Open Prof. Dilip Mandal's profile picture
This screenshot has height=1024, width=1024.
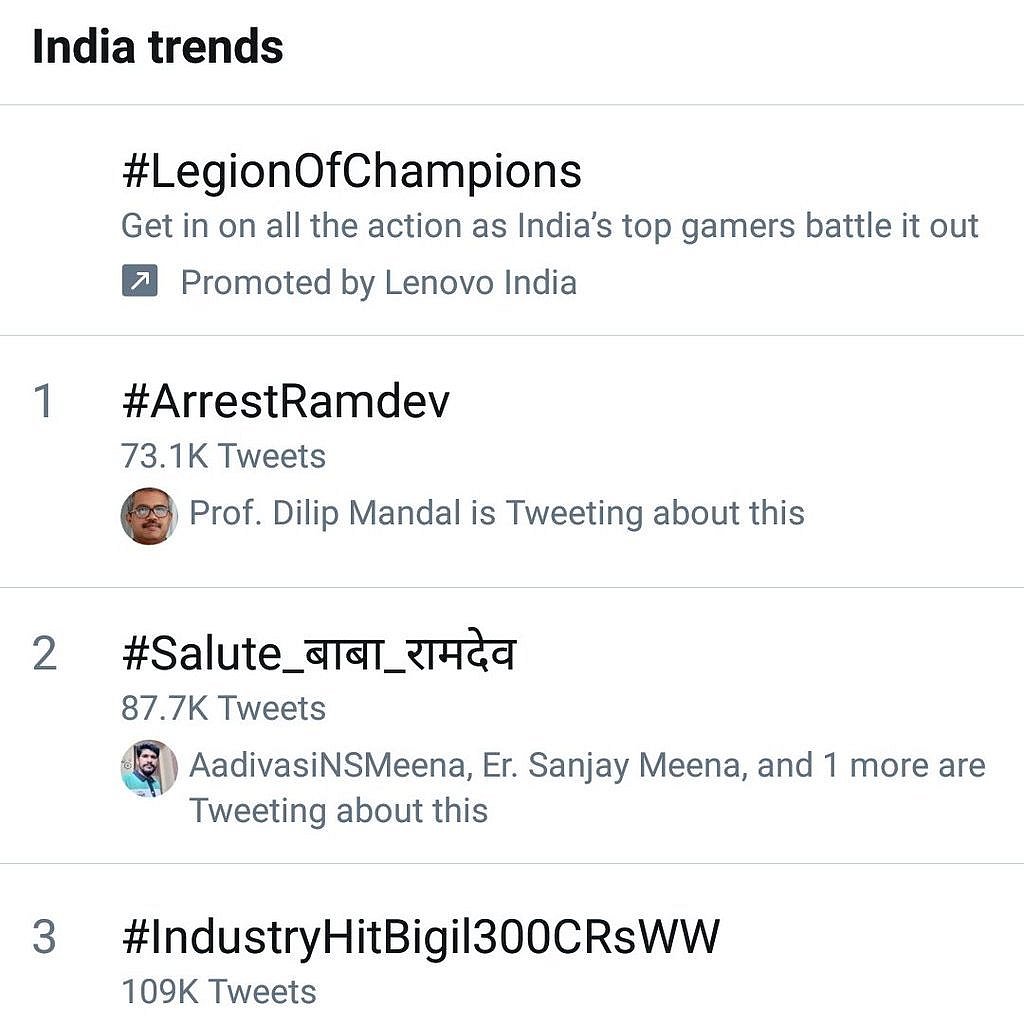click(x=149, y=516)
